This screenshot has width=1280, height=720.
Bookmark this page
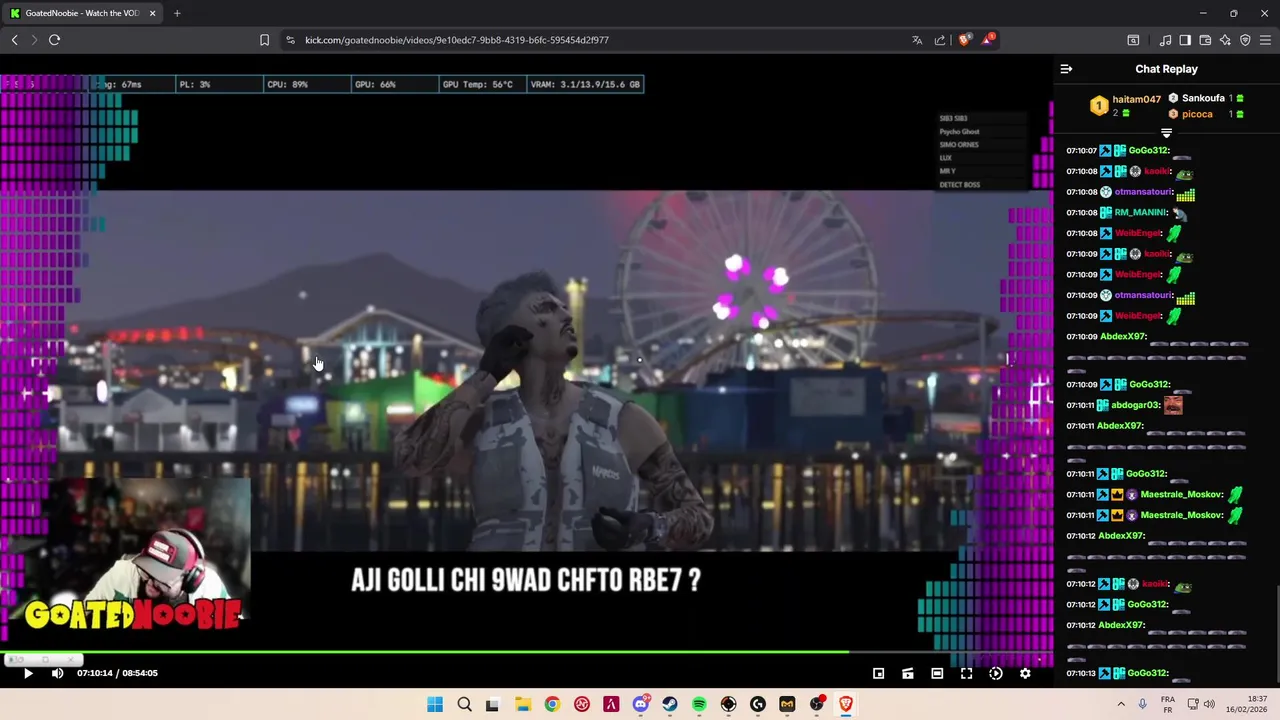coord(264,40)
